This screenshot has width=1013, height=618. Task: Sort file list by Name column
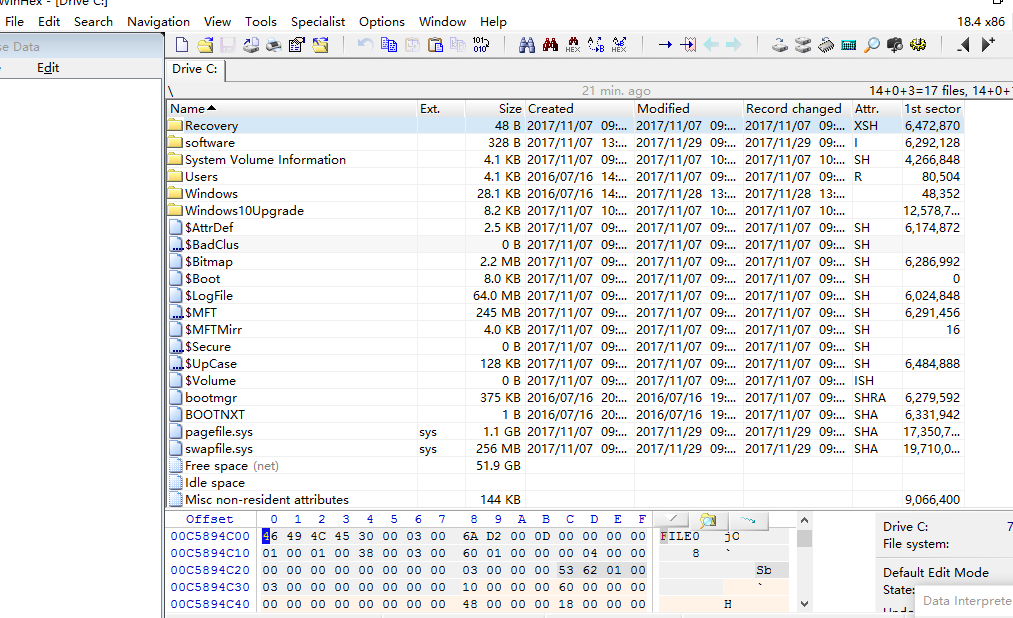tap(187, 108)
